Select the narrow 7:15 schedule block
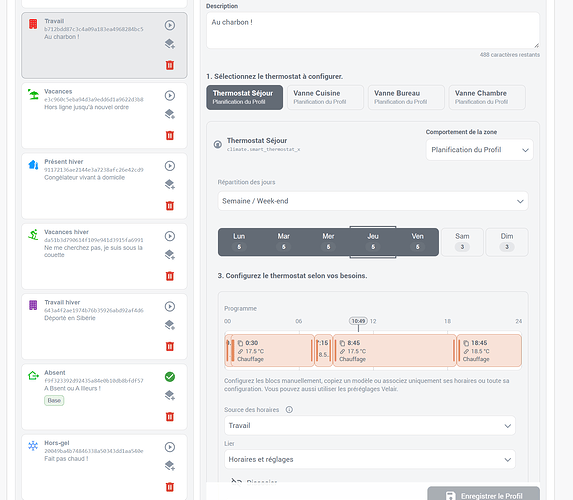This screenshot has width=573, height=500. [324, 351]
